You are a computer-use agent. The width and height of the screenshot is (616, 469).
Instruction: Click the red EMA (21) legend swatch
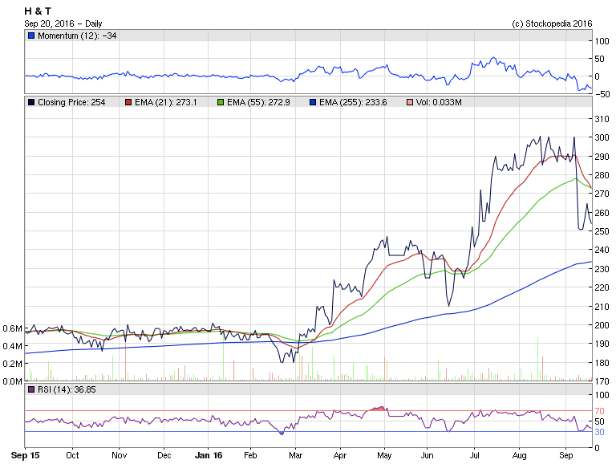click(x=128, y=103)
